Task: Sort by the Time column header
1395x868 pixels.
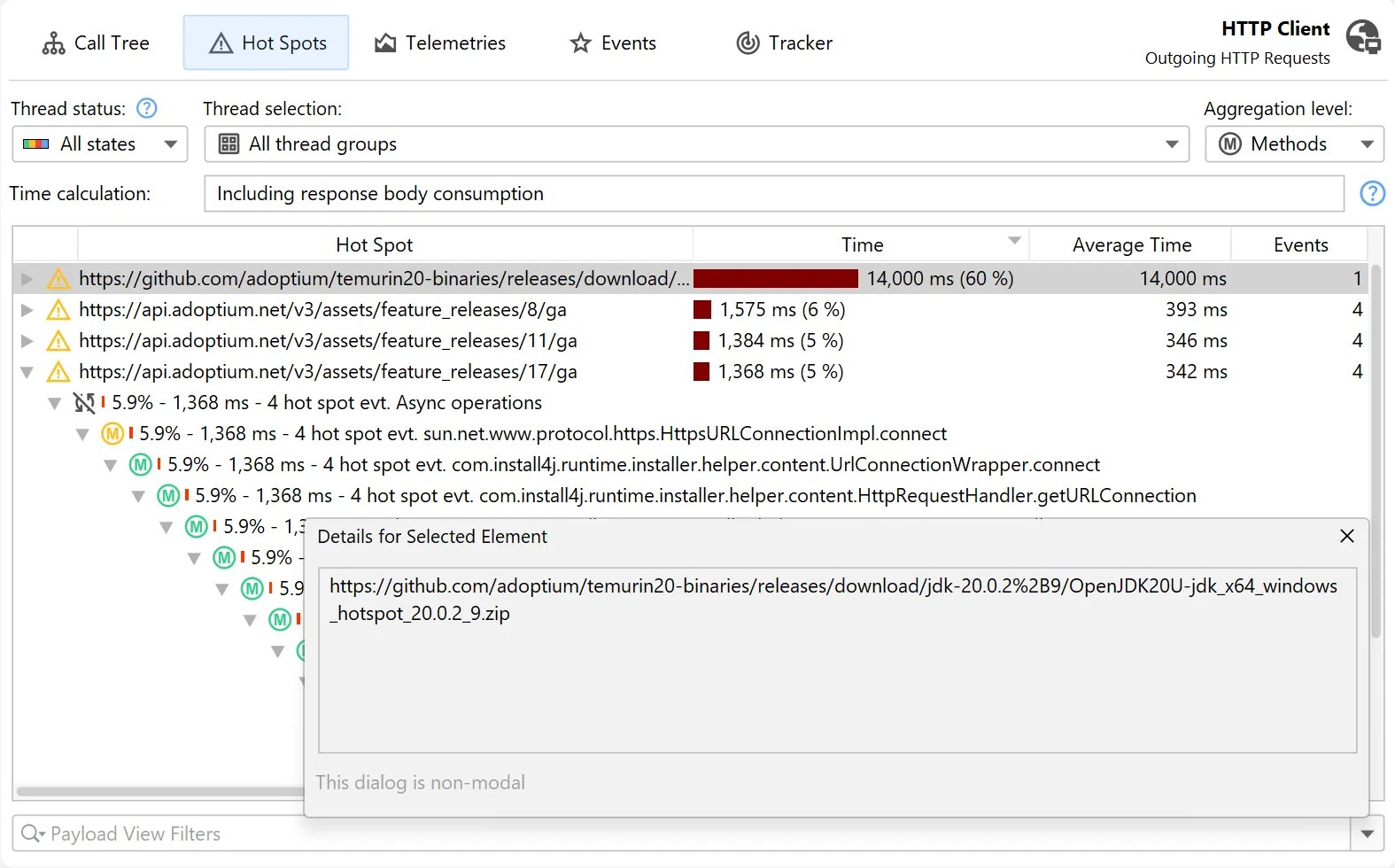Action: tap(861, 244)
